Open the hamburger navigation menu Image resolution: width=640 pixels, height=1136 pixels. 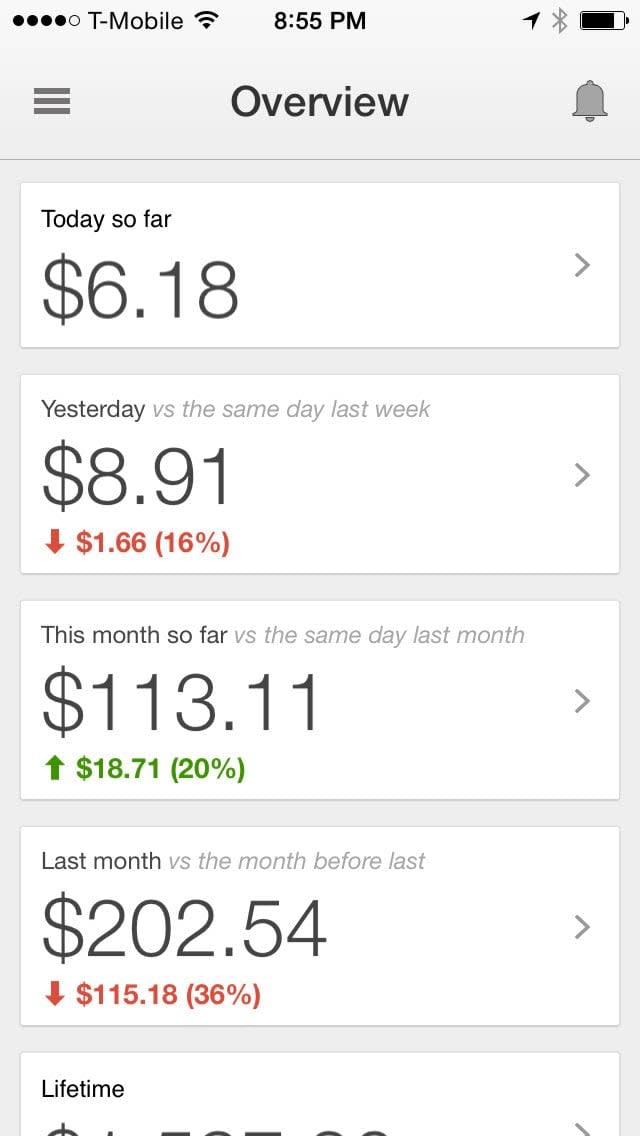pyautogui.click(x=52, y=101)
